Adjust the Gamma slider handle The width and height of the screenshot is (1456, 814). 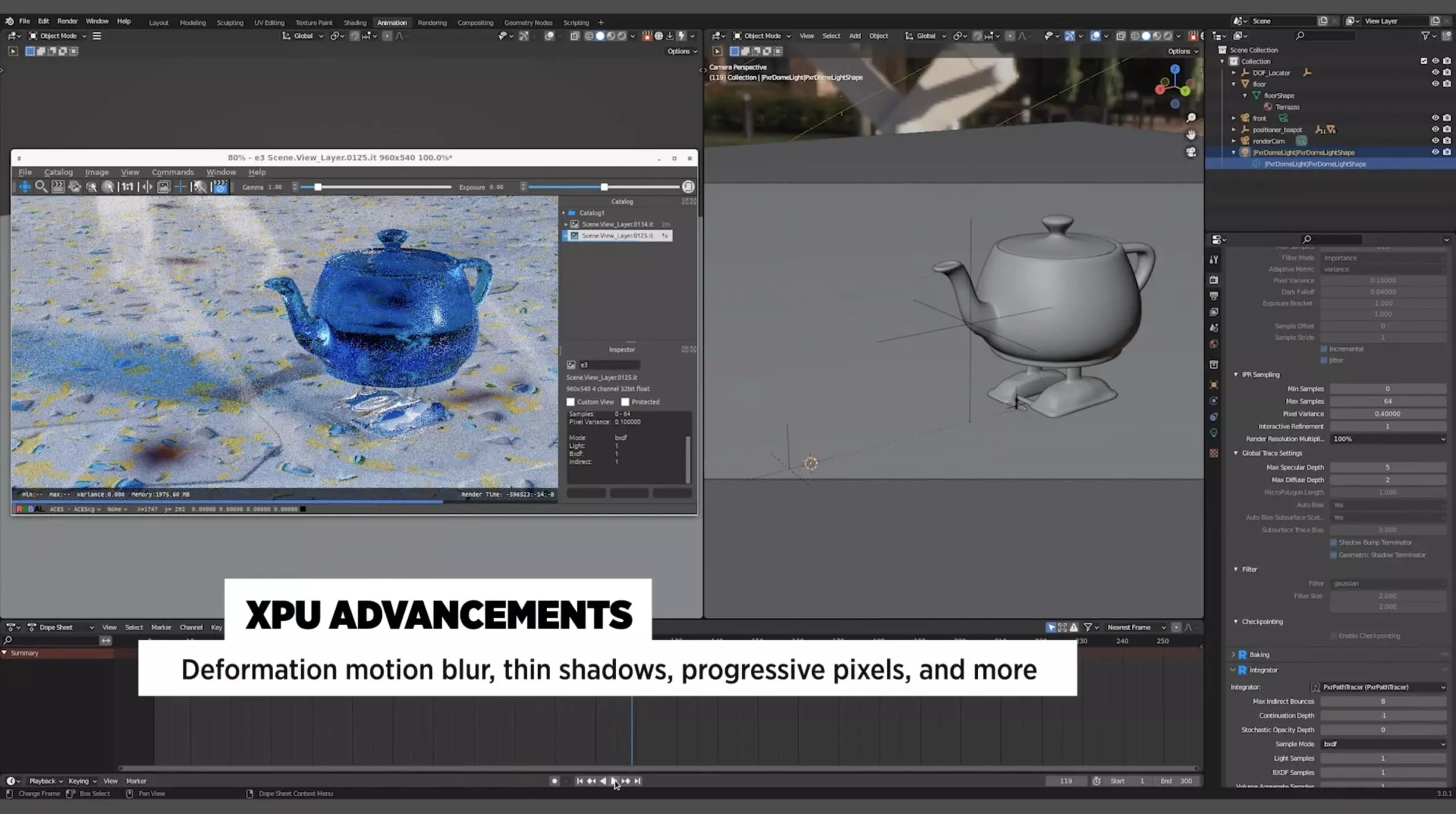(318, 187)
